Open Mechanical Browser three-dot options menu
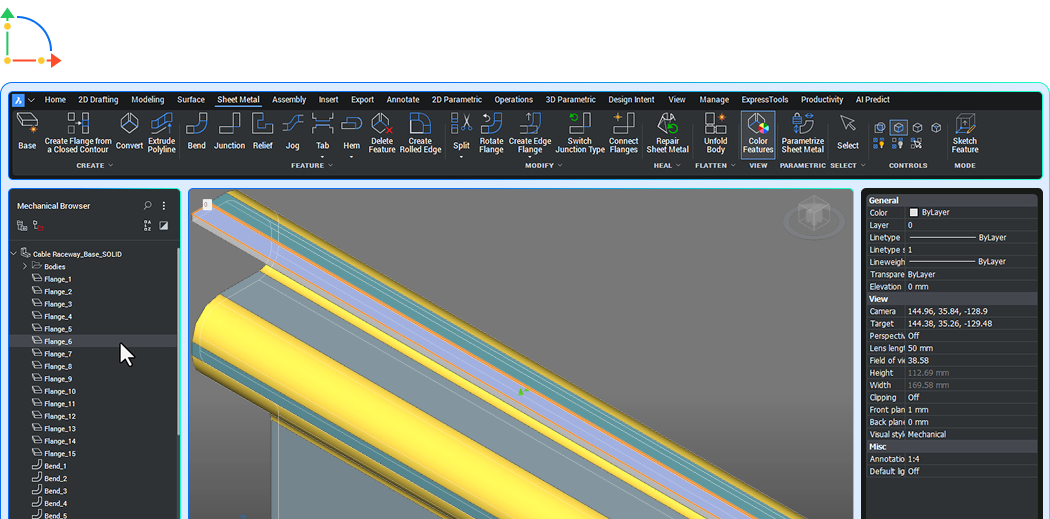 pos(164,206)
